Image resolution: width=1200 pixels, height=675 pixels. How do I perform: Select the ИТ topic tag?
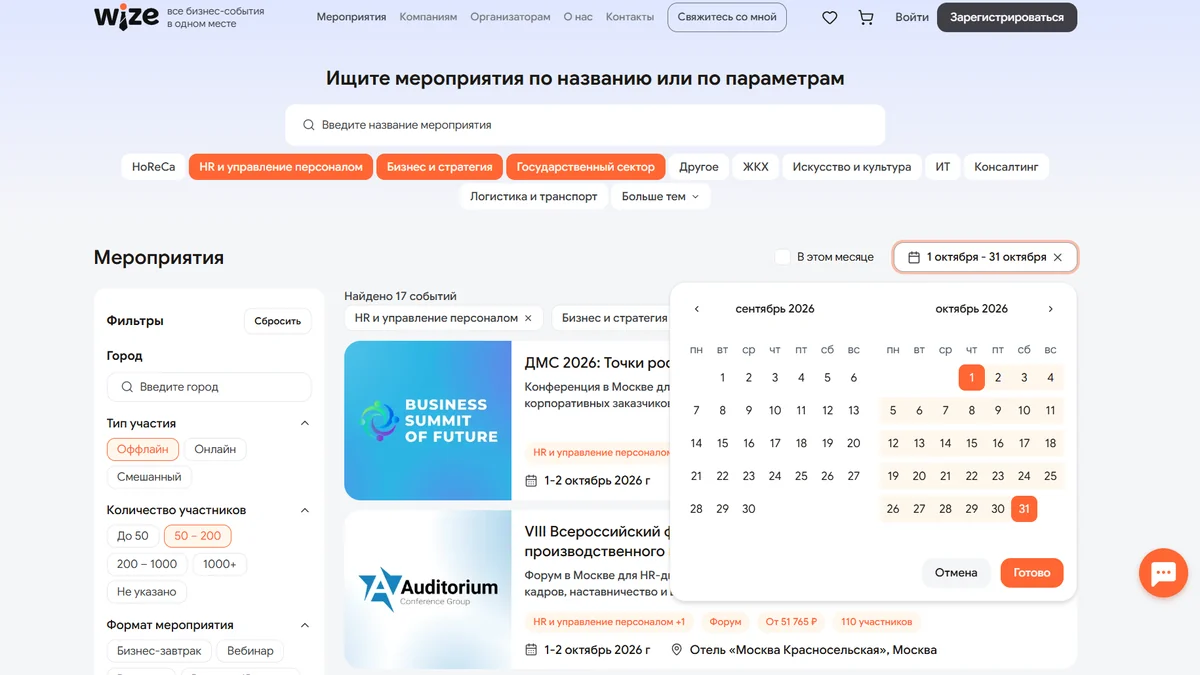coord(943,167)
